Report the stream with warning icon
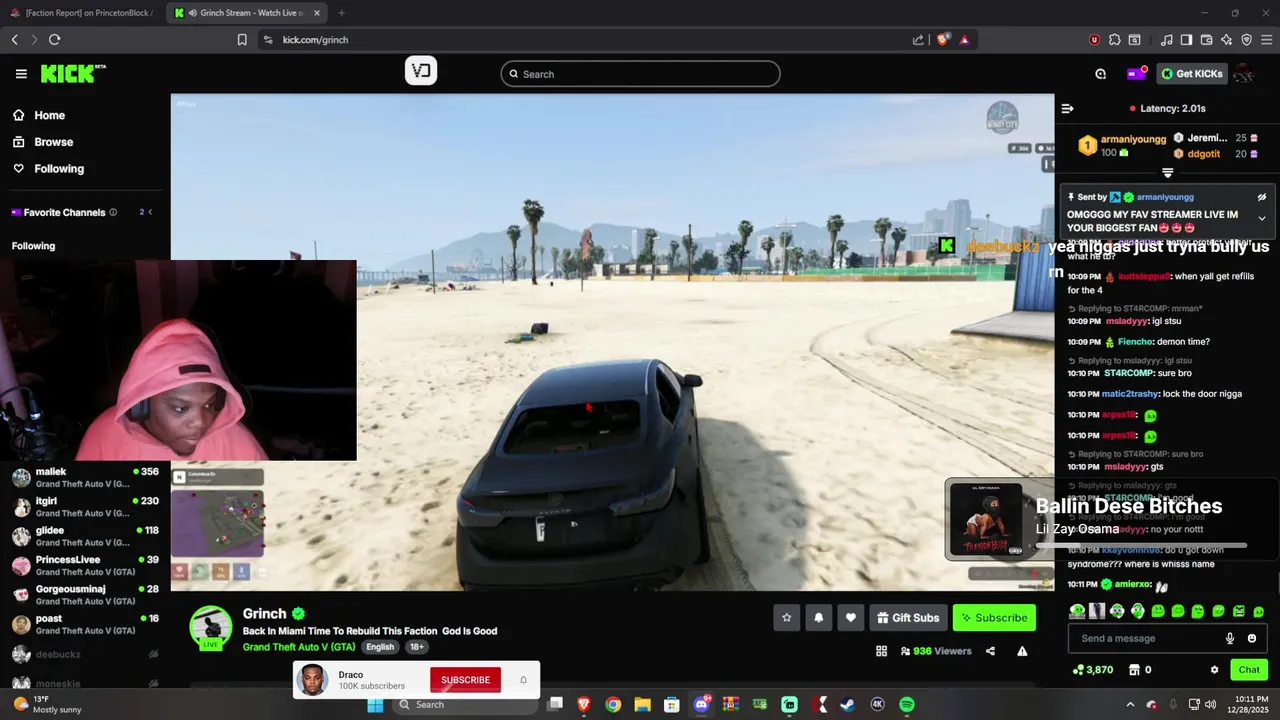Image resolution: width=1280 pixels, height=720 pixels. [1022, 651]
